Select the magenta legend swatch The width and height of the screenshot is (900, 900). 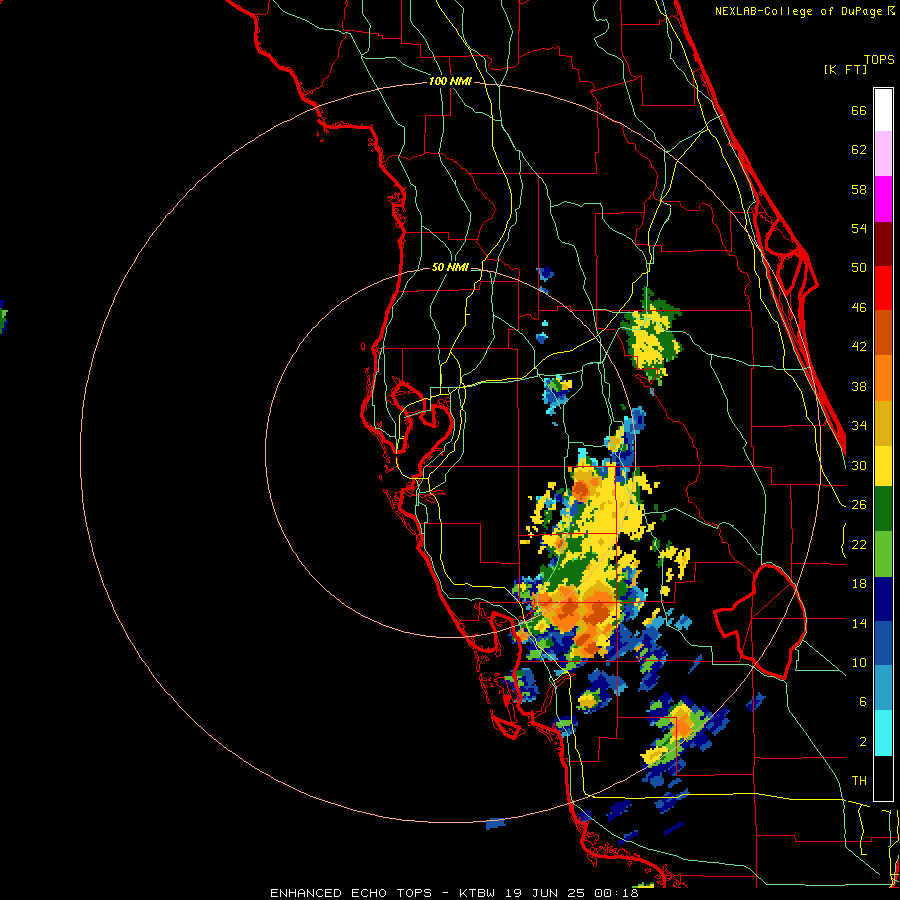[883, 199]
